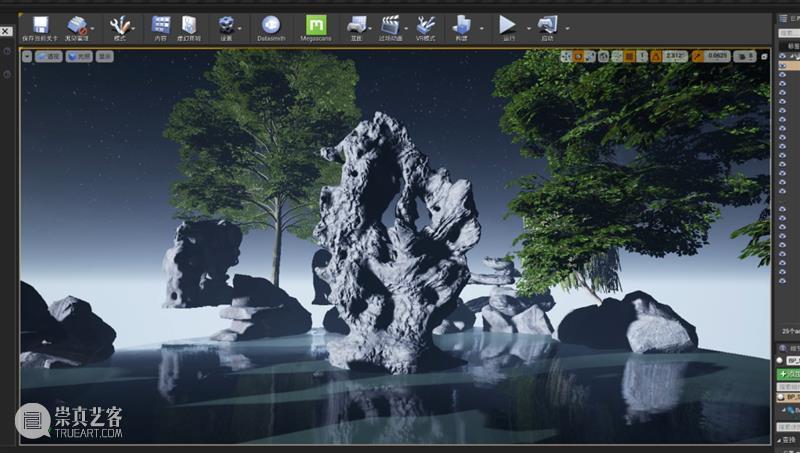Open grid snap size value dropdown

[642, 56]
